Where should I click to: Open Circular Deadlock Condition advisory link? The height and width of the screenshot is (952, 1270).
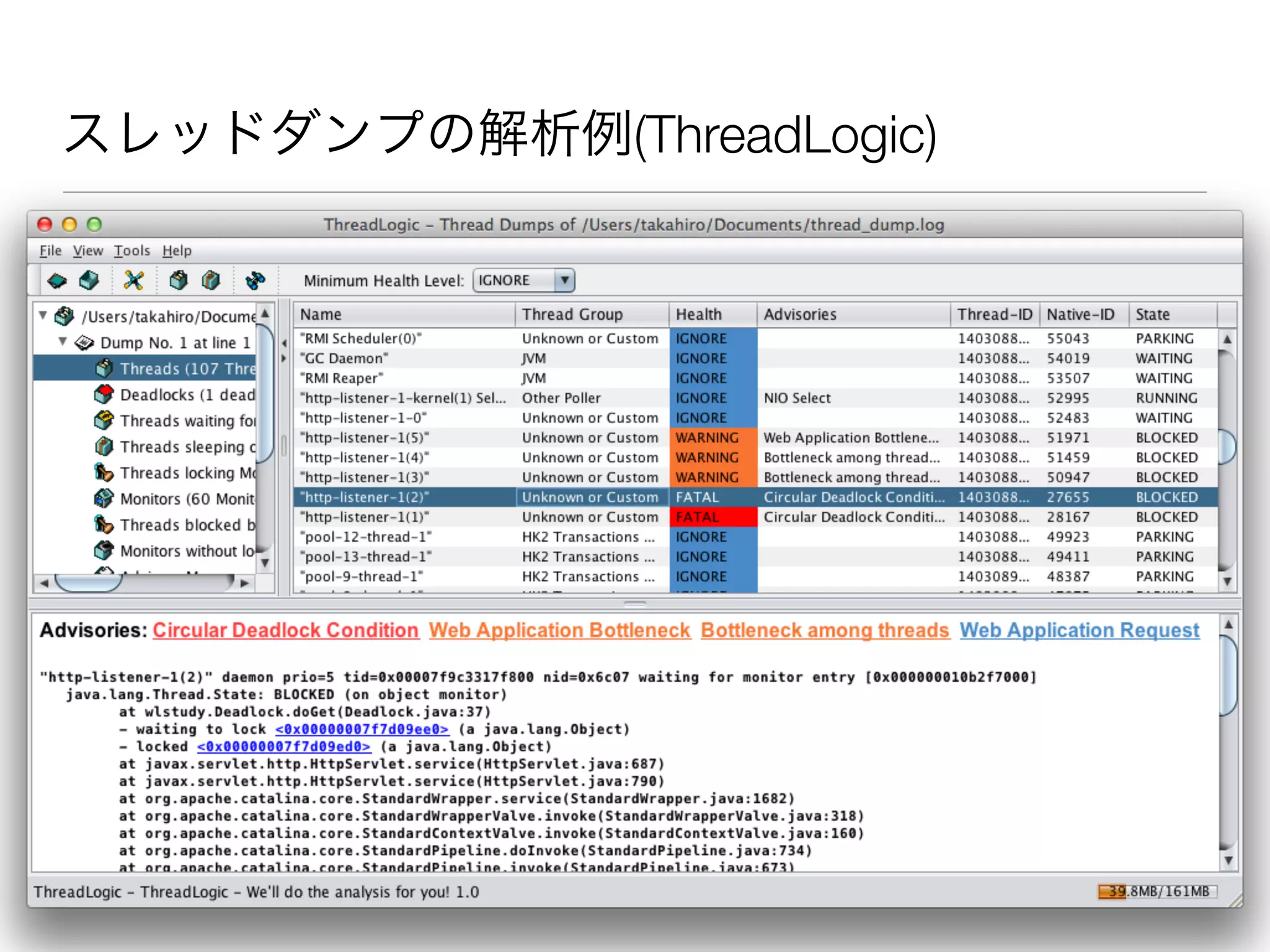[x=286, y=630]
